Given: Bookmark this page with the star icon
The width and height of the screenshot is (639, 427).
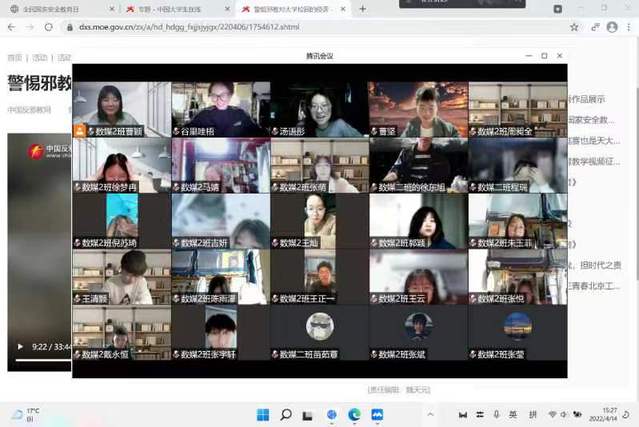Looking at the screenshot, I should 574,27.
